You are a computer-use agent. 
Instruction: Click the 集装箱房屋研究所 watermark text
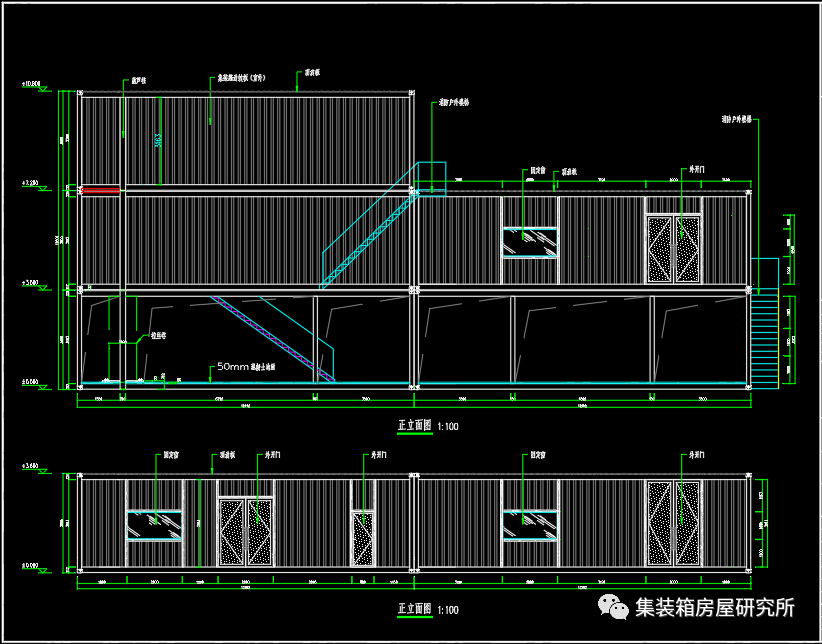(714, 607)
